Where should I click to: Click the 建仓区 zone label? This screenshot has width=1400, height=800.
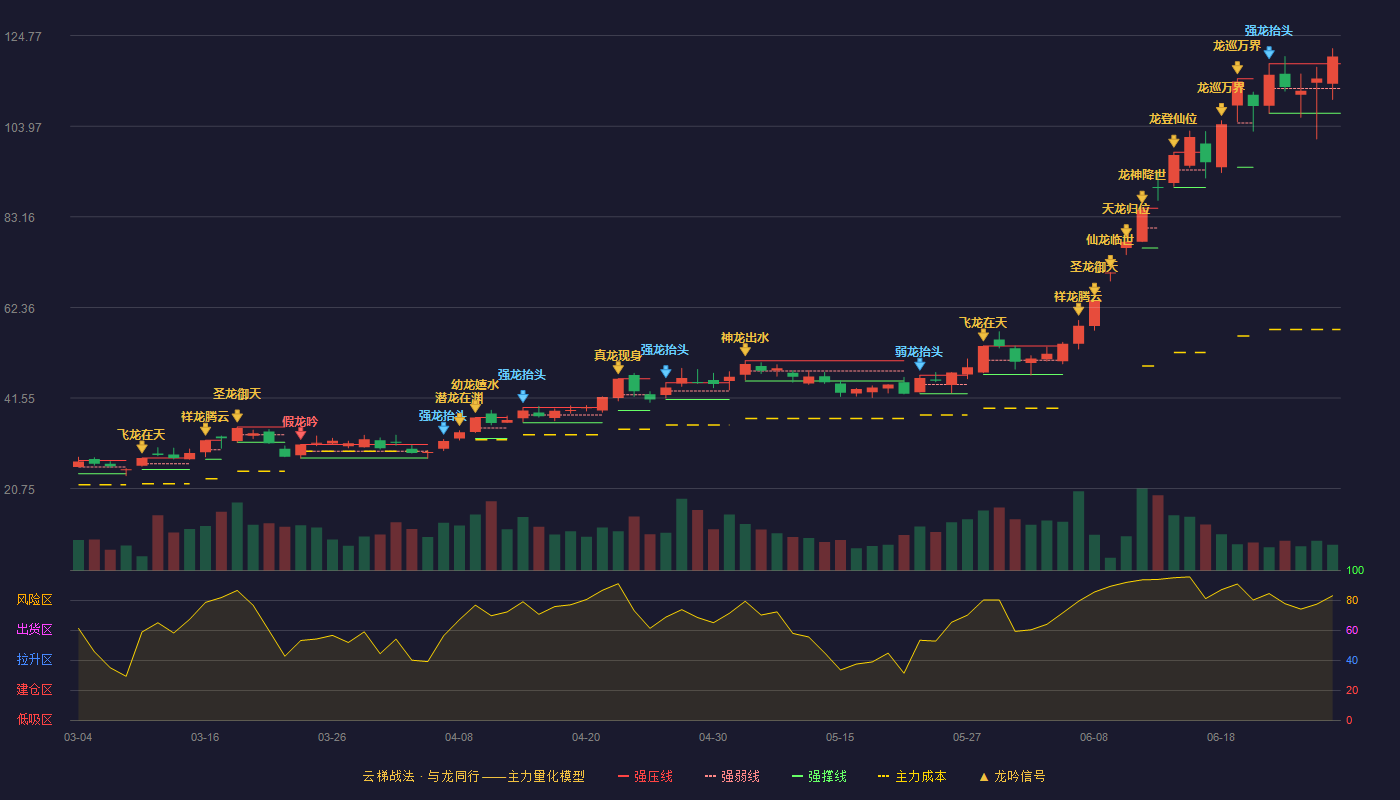[x=34, y=690]
